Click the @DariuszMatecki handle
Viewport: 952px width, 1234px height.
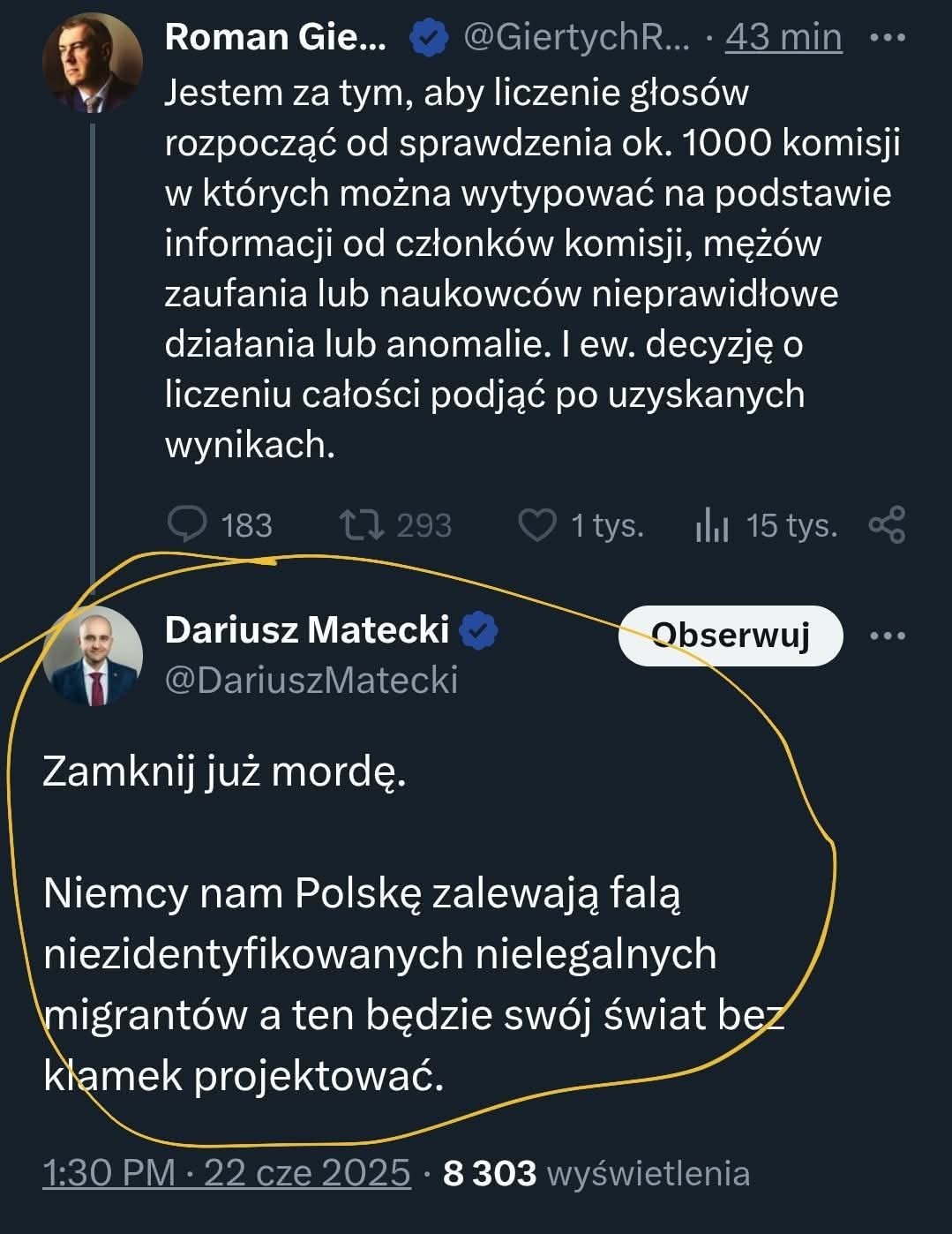coord(311,681)
